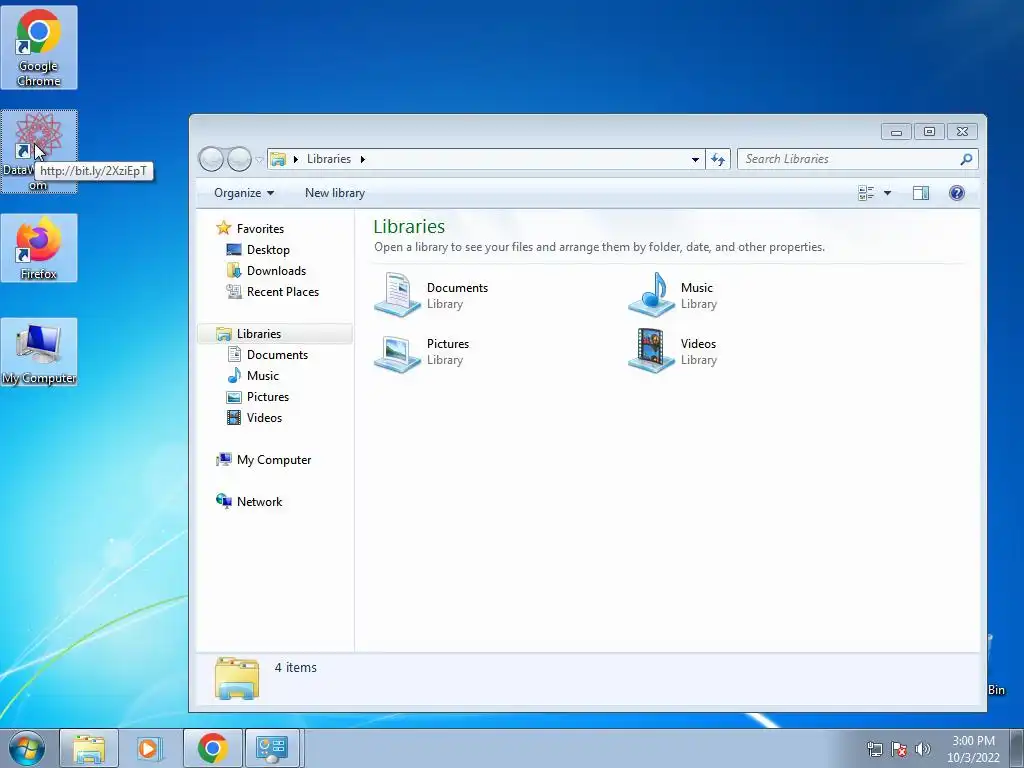The width and height of the screenshot is (1024, 768).
Task: Click the Forward navigation arrow
Action: pos(239,159)
